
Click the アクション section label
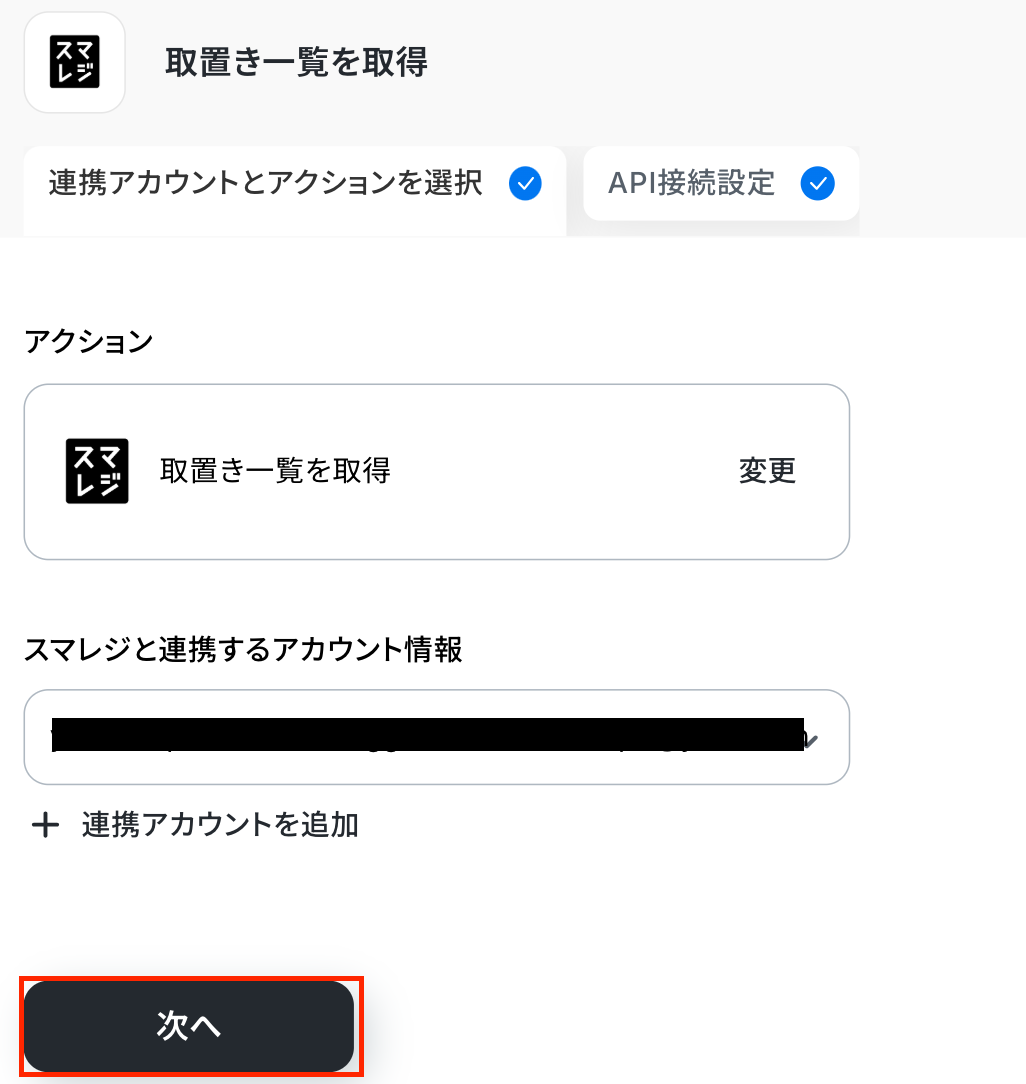pyautogui.click(x=88, y=342)
